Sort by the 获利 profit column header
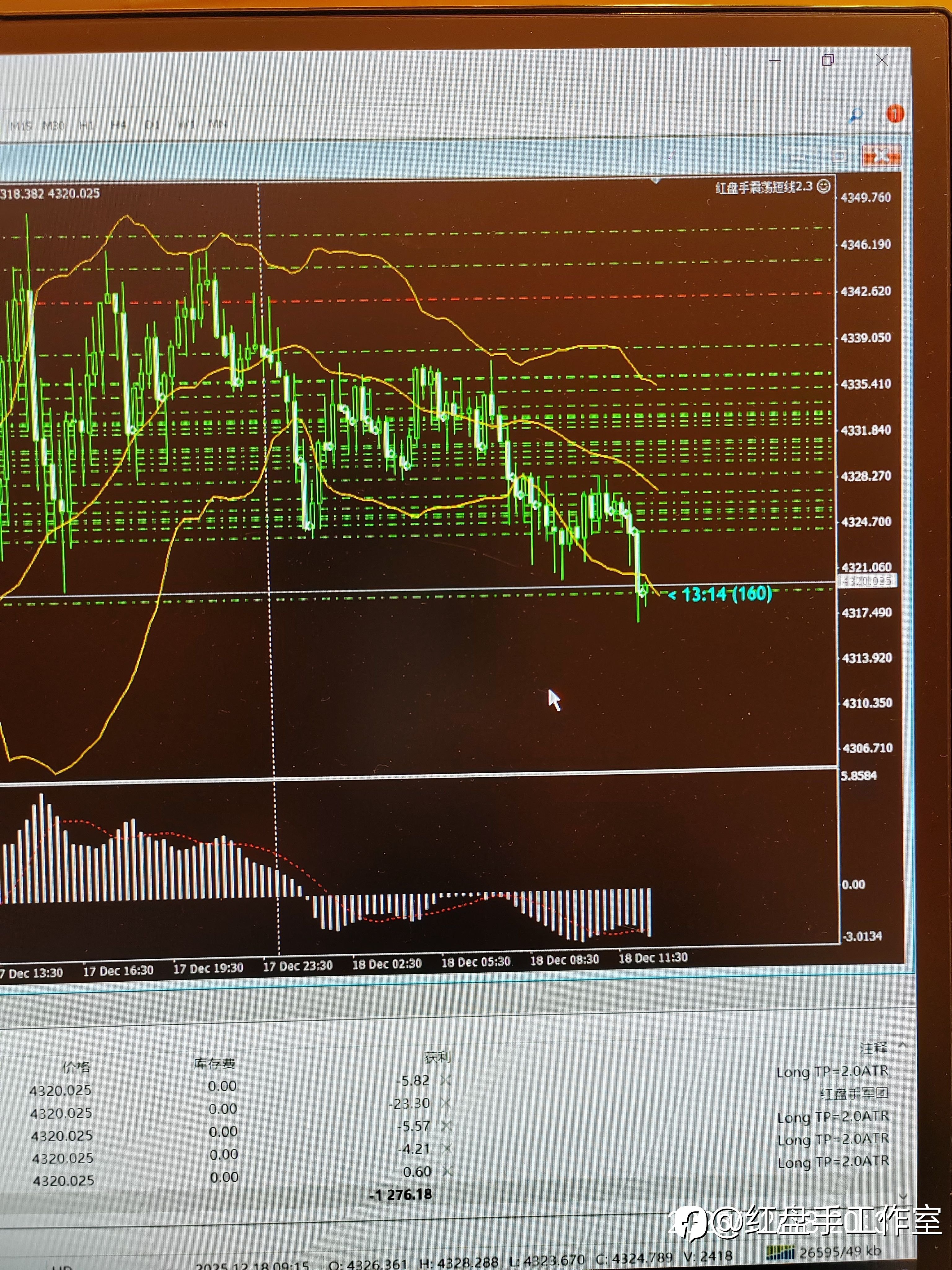Screen dimensions: 952x1270 437,1057
